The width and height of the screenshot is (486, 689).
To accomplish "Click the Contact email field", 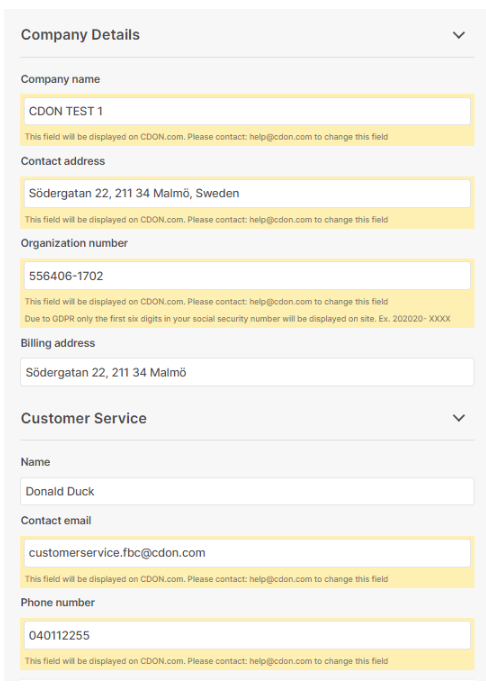I will [247, 553].
